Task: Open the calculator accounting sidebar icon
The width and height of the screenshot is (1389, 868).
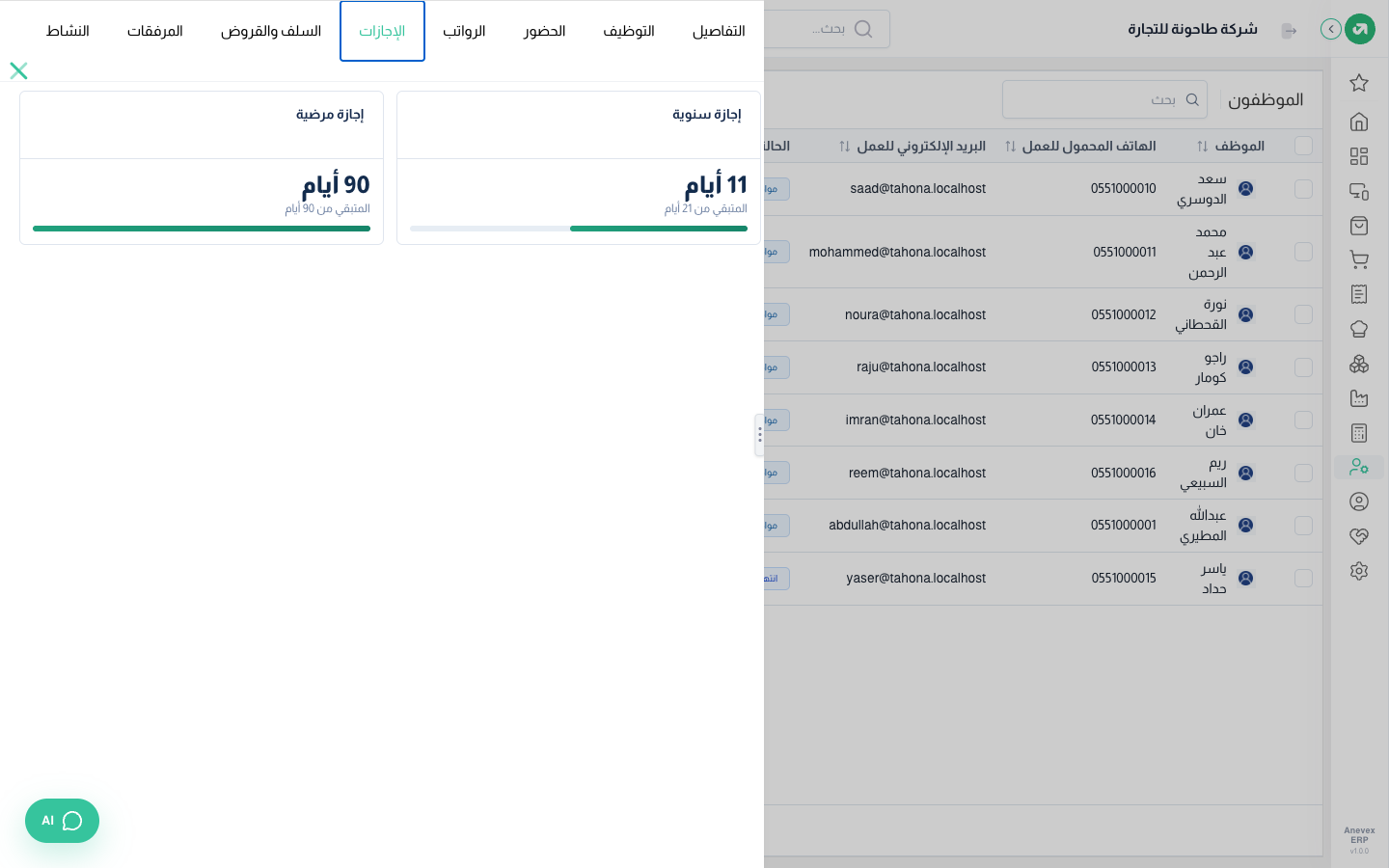Action: tap(1359, 433)
